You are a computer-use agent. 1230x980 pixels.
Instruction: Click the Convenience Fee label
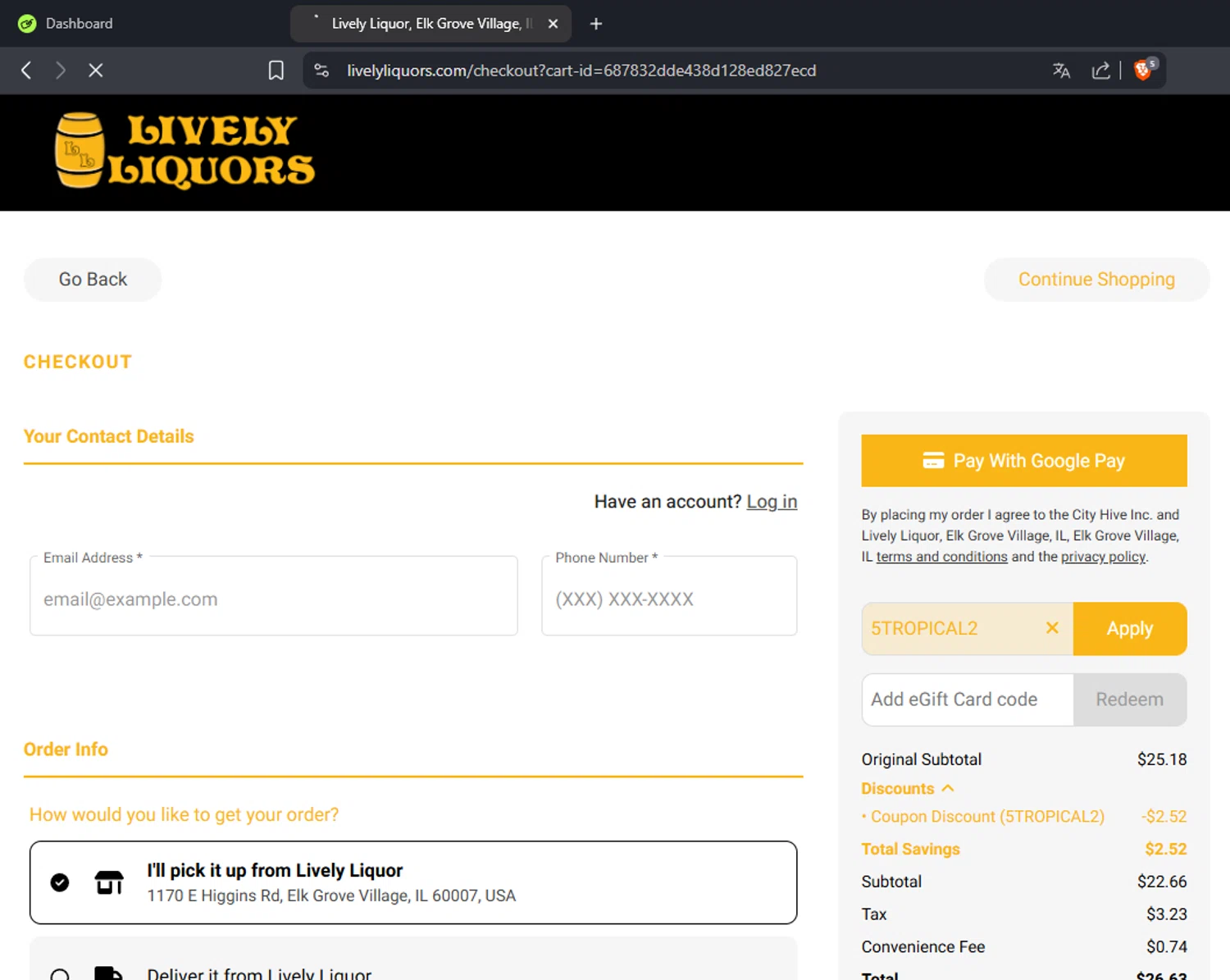[923, 947]
